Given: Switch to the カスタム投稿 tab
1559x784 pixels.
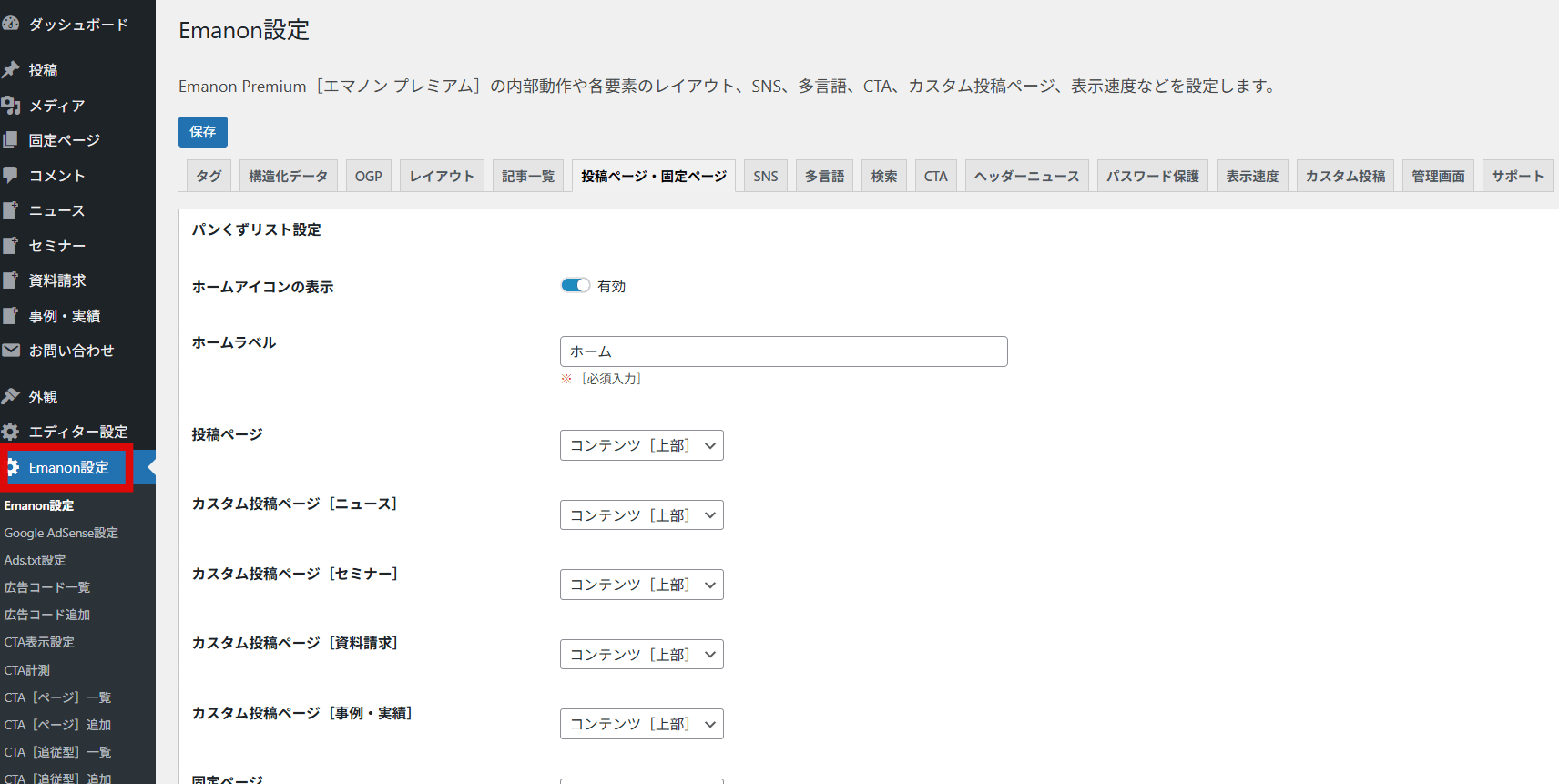Looking at the screenshot, I should tap(1345, 176).
